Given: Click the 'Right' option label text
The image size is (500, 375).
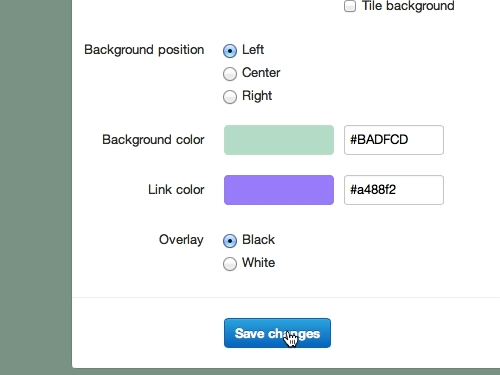Looking at the screenshot, I should pos(257,96).
